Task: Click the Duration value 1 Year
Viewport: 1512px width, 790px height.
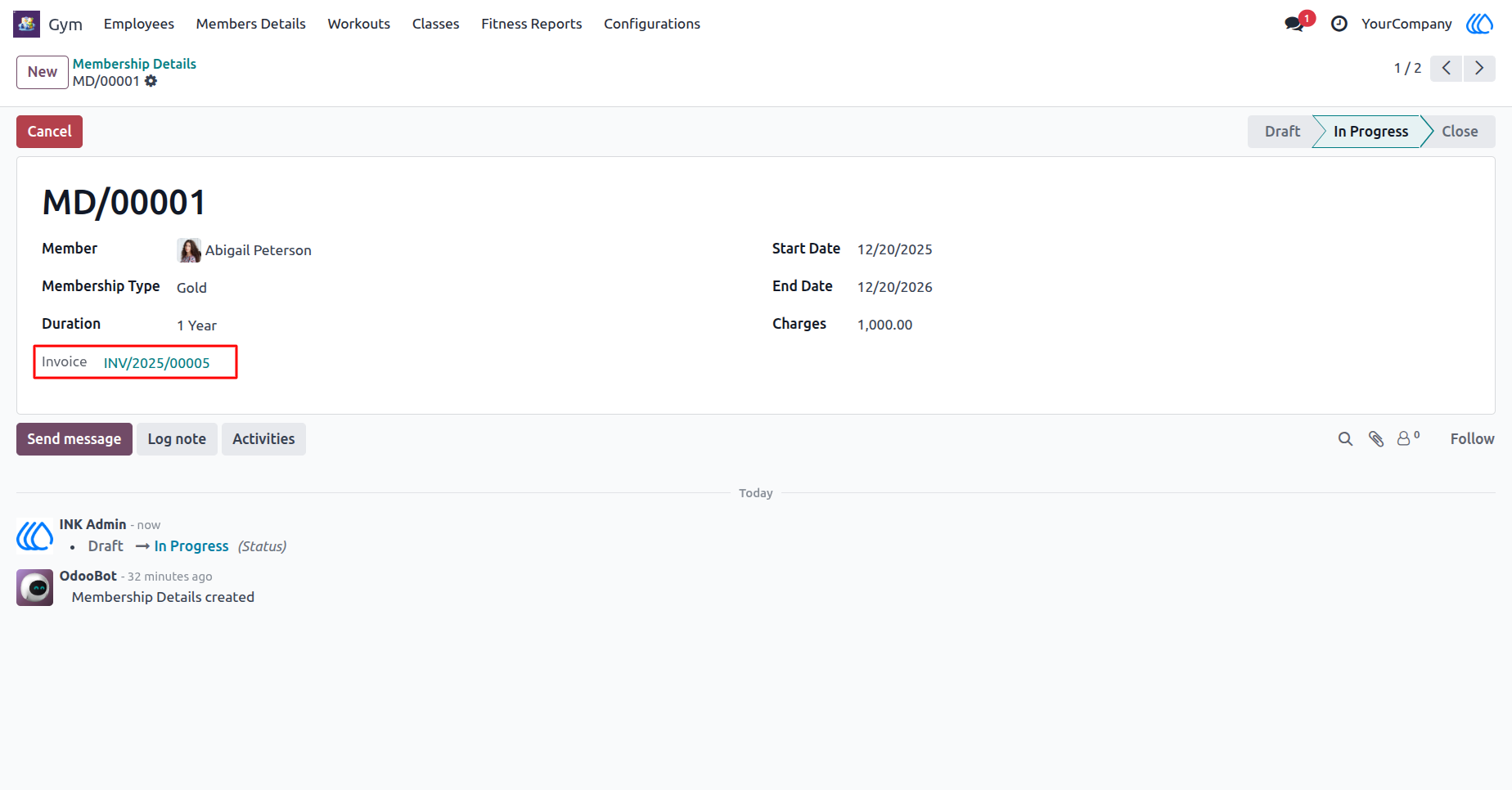Action: 196,325
